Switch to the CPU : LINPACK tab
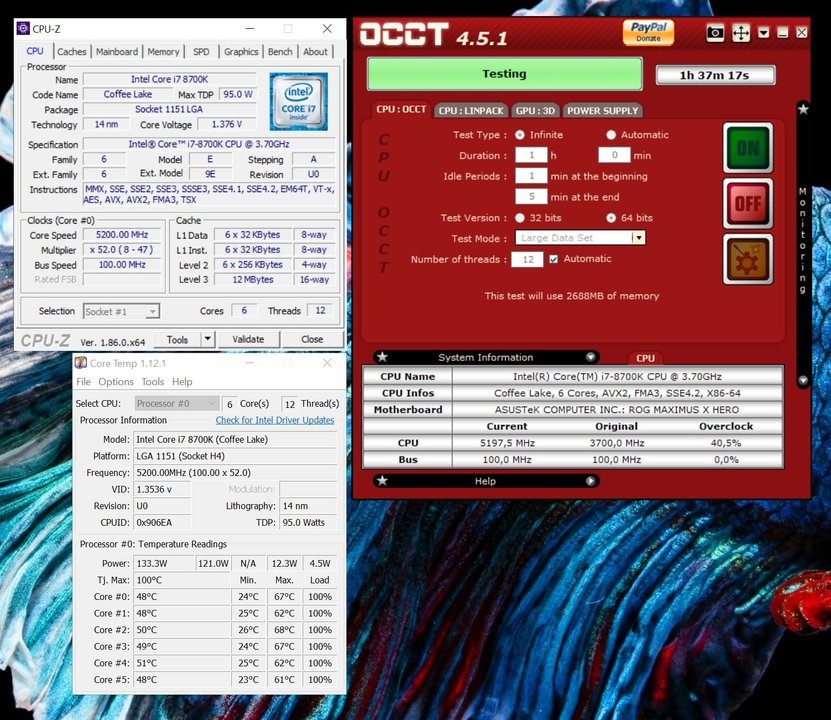831x720 pixels. (471, 111)
